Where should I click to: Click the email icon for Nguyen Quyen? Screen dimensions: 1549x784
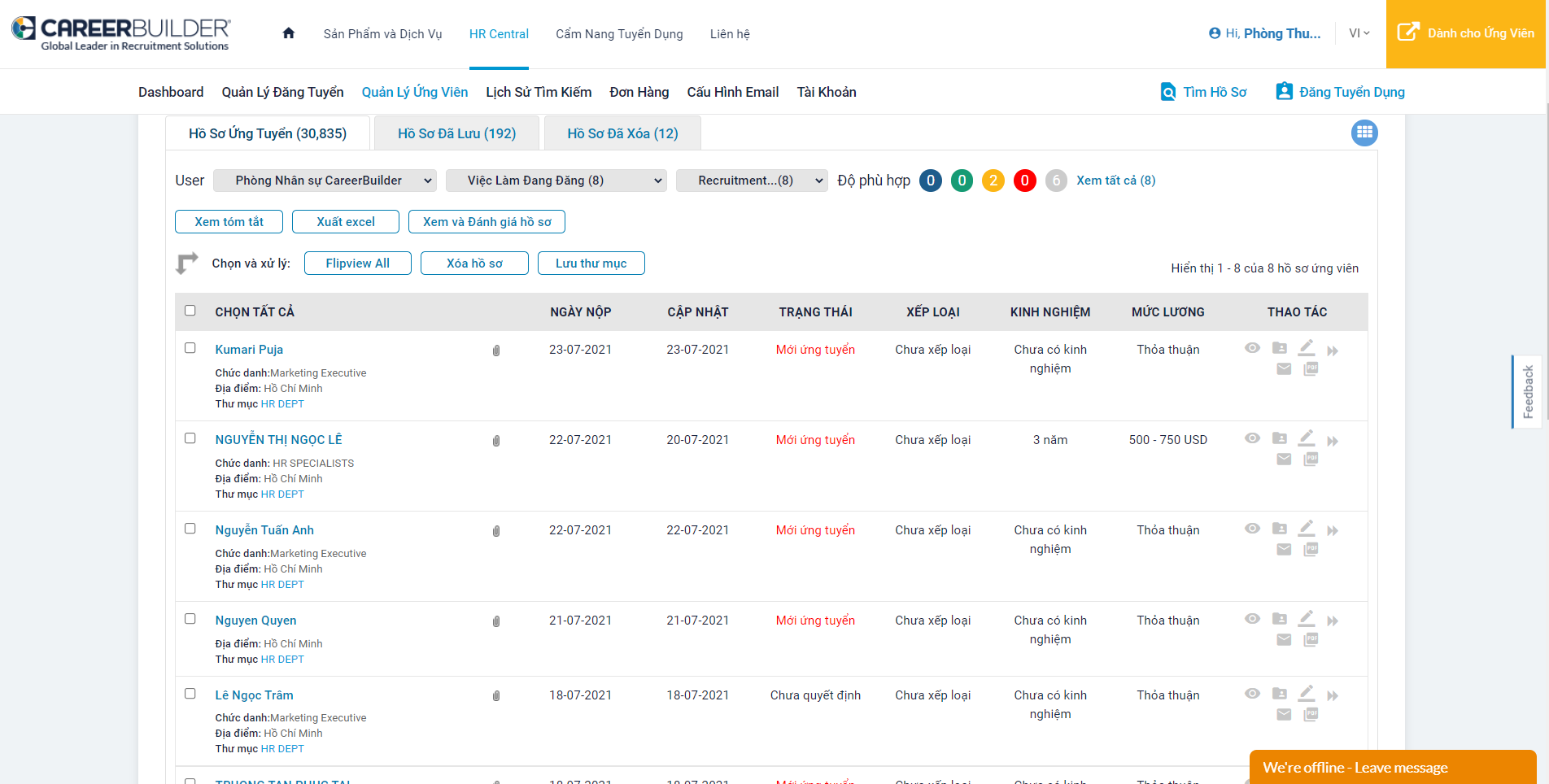[x=1284, y=640]
